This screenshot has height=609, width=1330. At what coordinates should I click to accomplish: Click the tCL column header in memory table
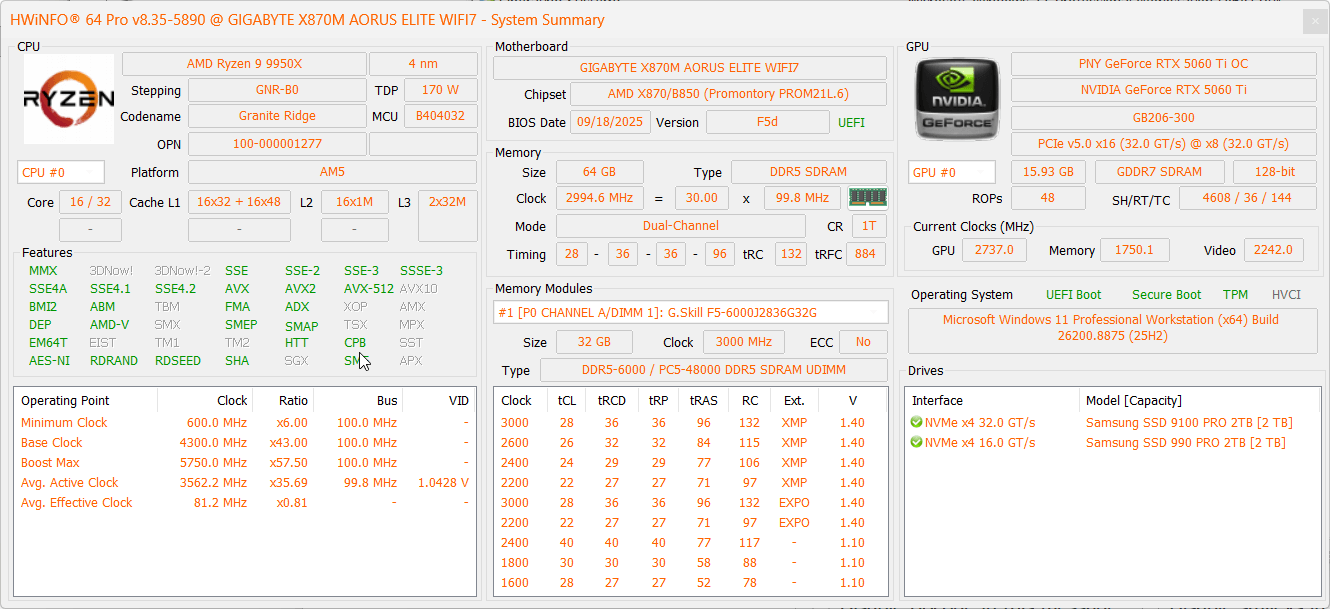pos(567,400)
